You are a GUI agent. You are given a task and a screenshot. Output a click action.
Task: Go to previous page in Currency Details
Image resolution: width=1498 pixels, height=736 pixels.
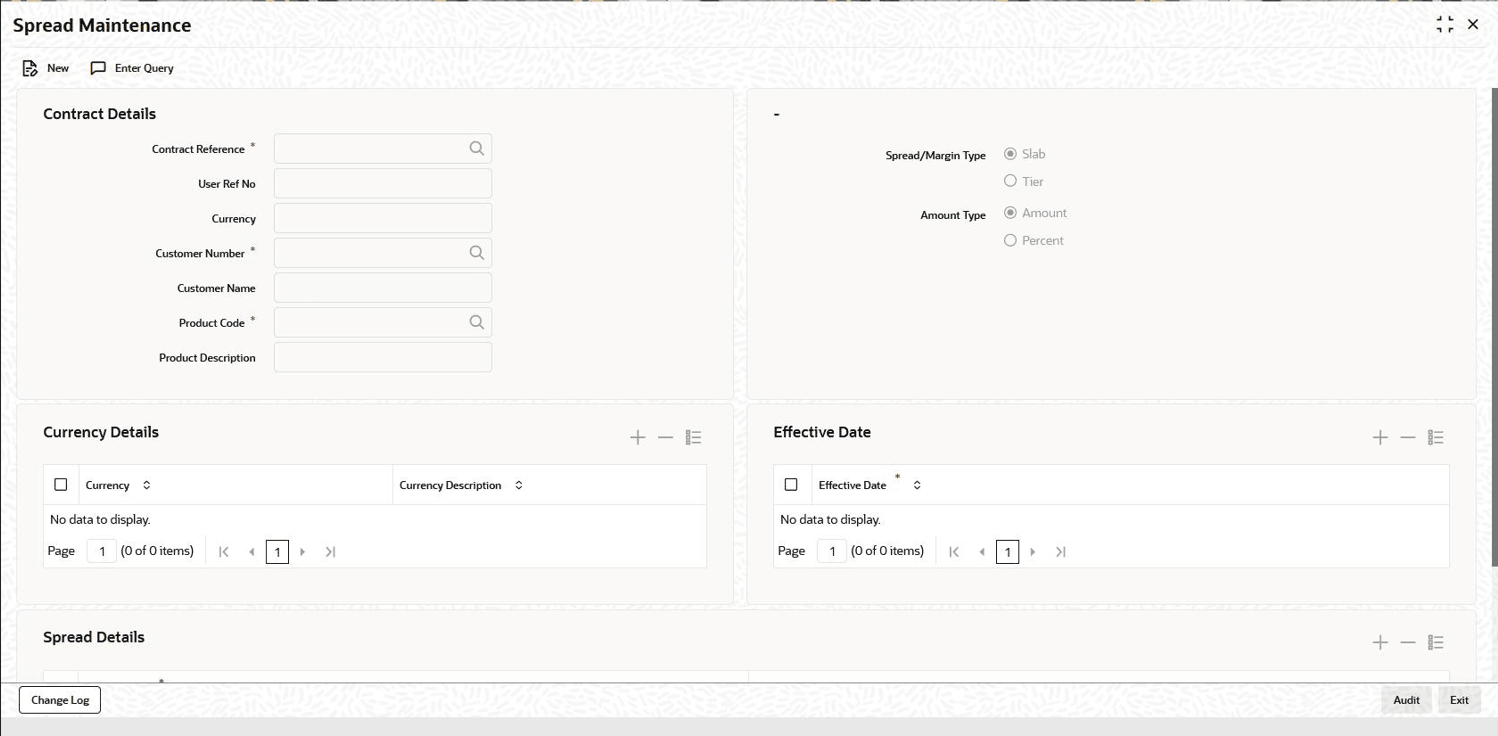tap(251, 552)
